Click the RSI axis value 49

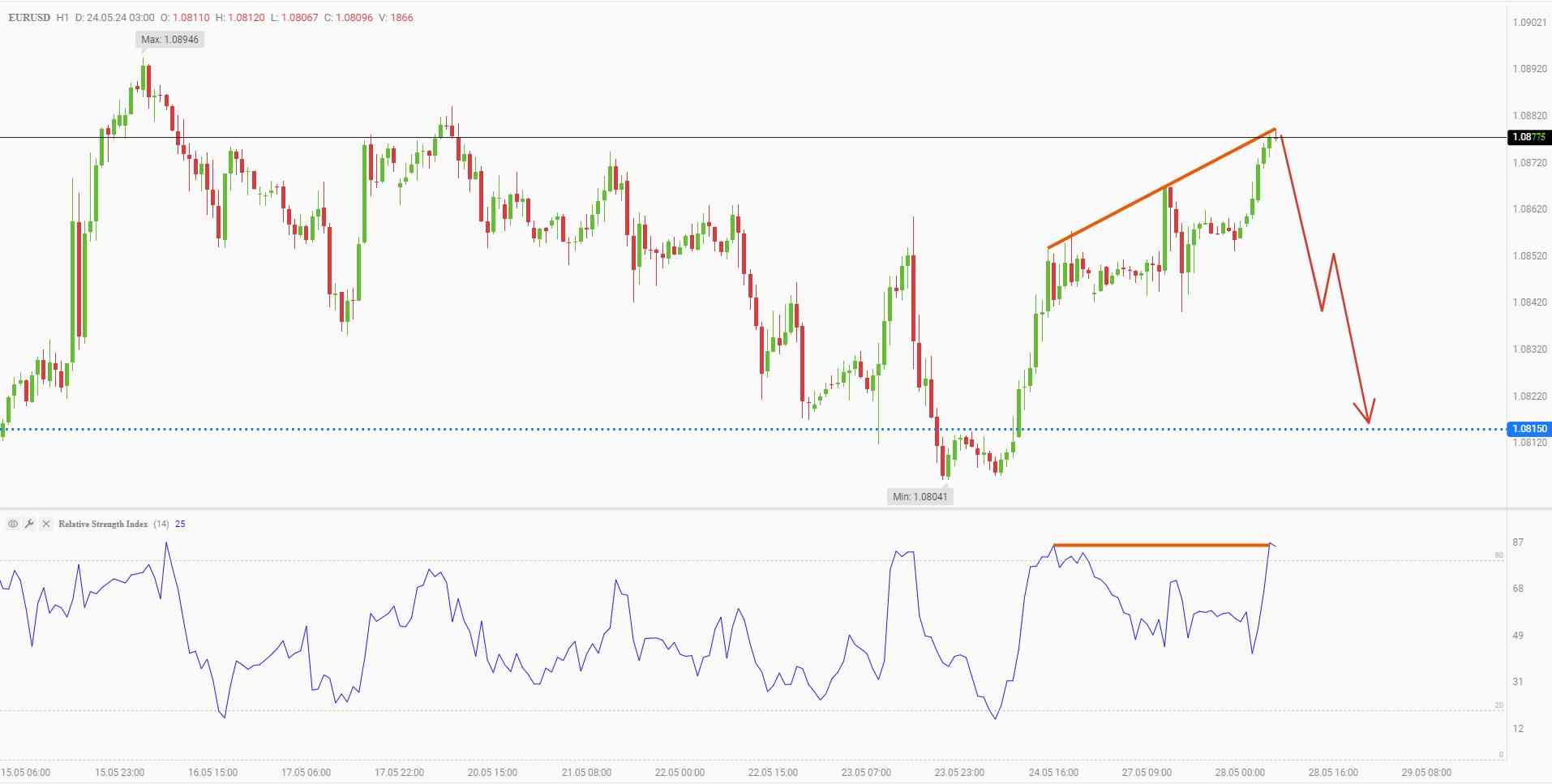pos(1518,636)
